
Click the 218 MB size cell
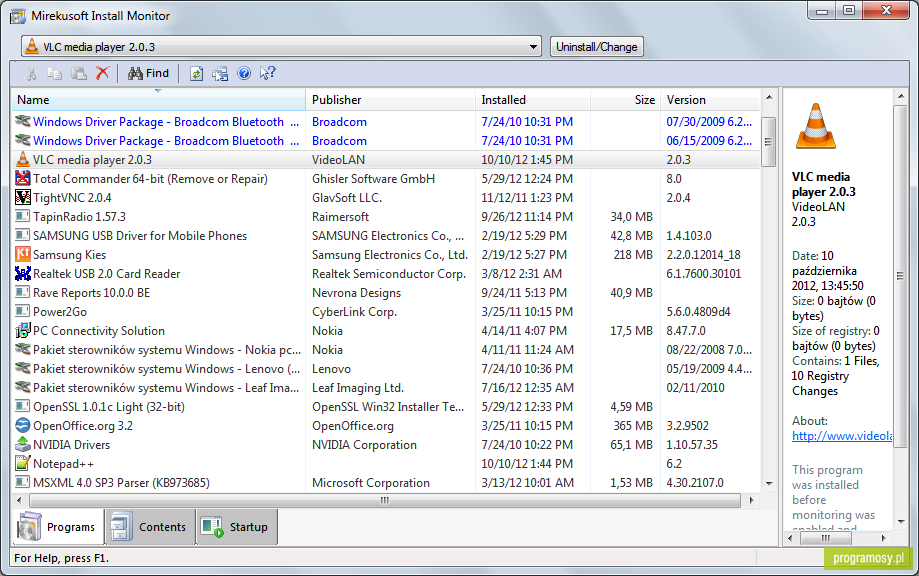point(633,255)
